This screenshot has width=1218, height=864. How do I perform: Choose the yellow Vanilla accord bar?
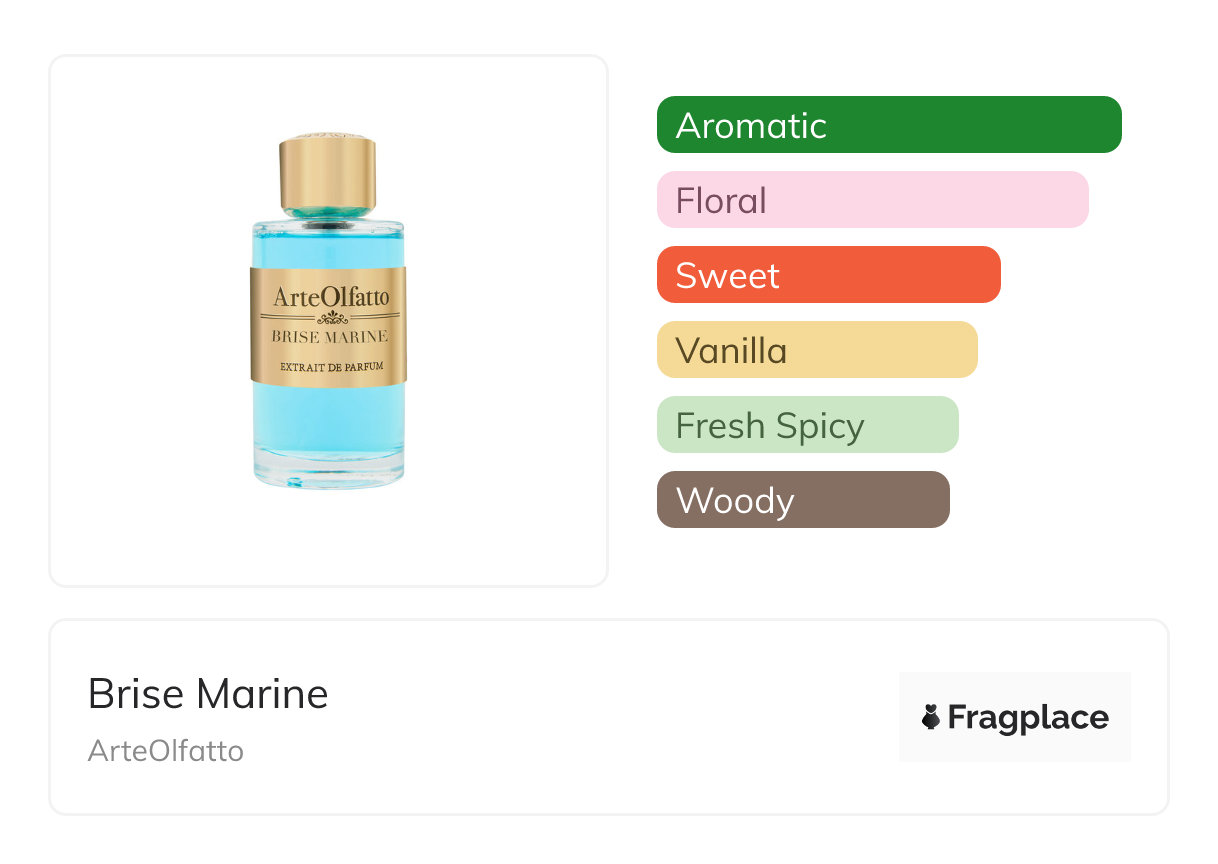pyautogui.click(x=816, y=350)
